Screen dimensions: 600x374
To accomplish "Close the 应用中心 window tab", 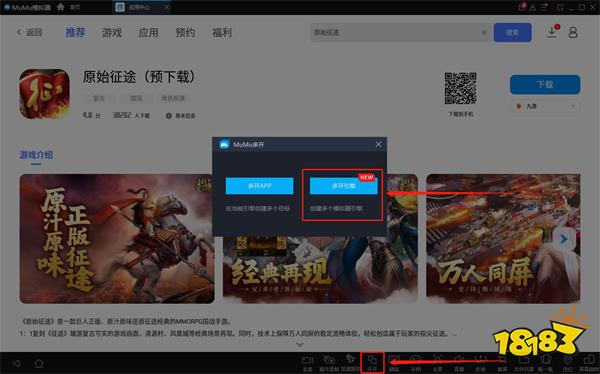I will [x=166, y=7].
